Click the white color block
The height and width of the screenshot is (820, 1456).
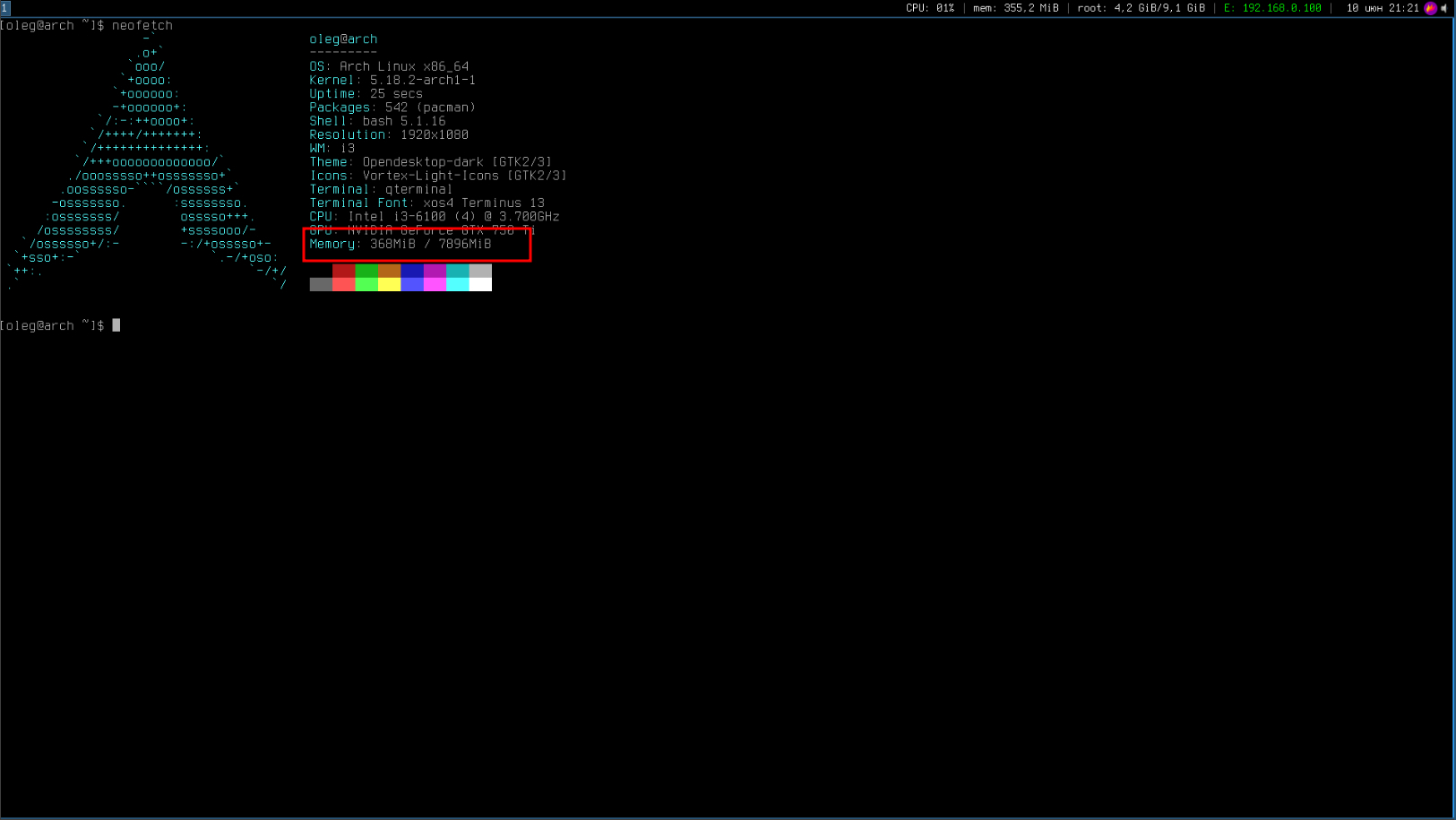[480, 284]
